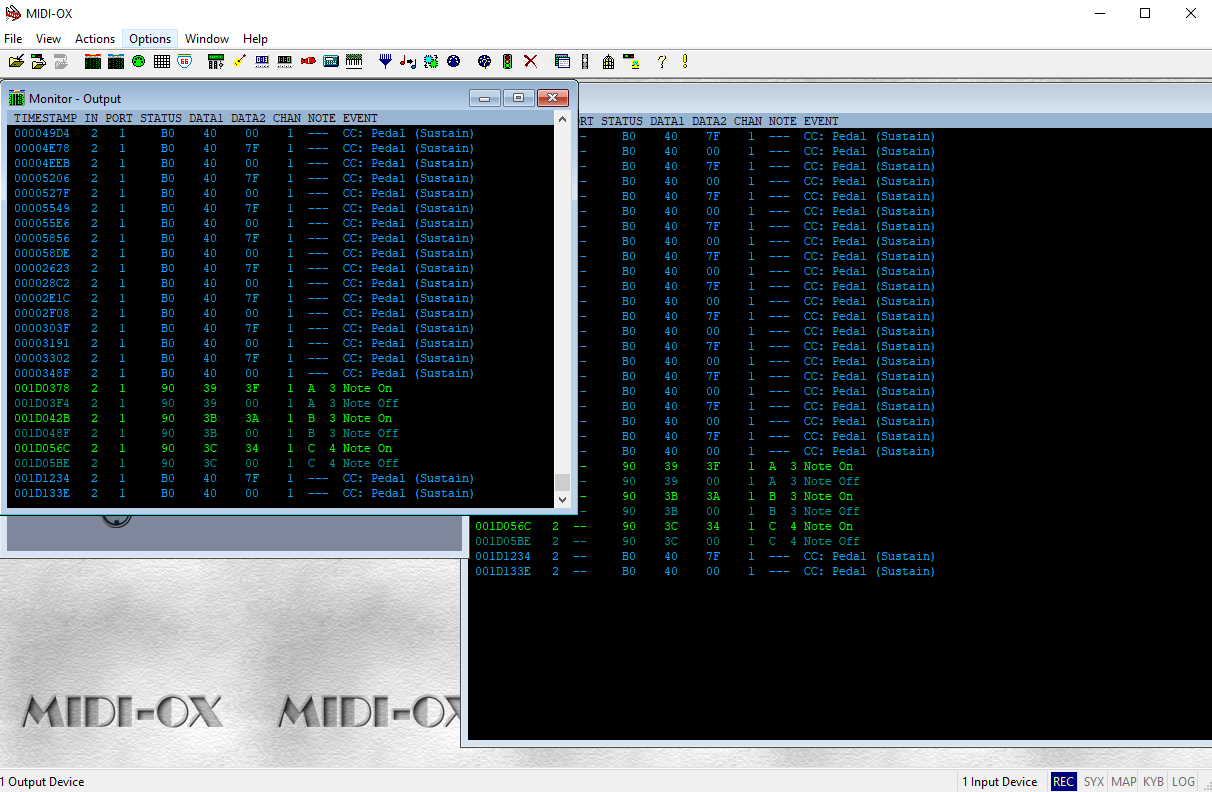Select row 000049D4 in Monitor - Output
The height and width of the screenshot is (792, 1212).
[x=280, y=133]
